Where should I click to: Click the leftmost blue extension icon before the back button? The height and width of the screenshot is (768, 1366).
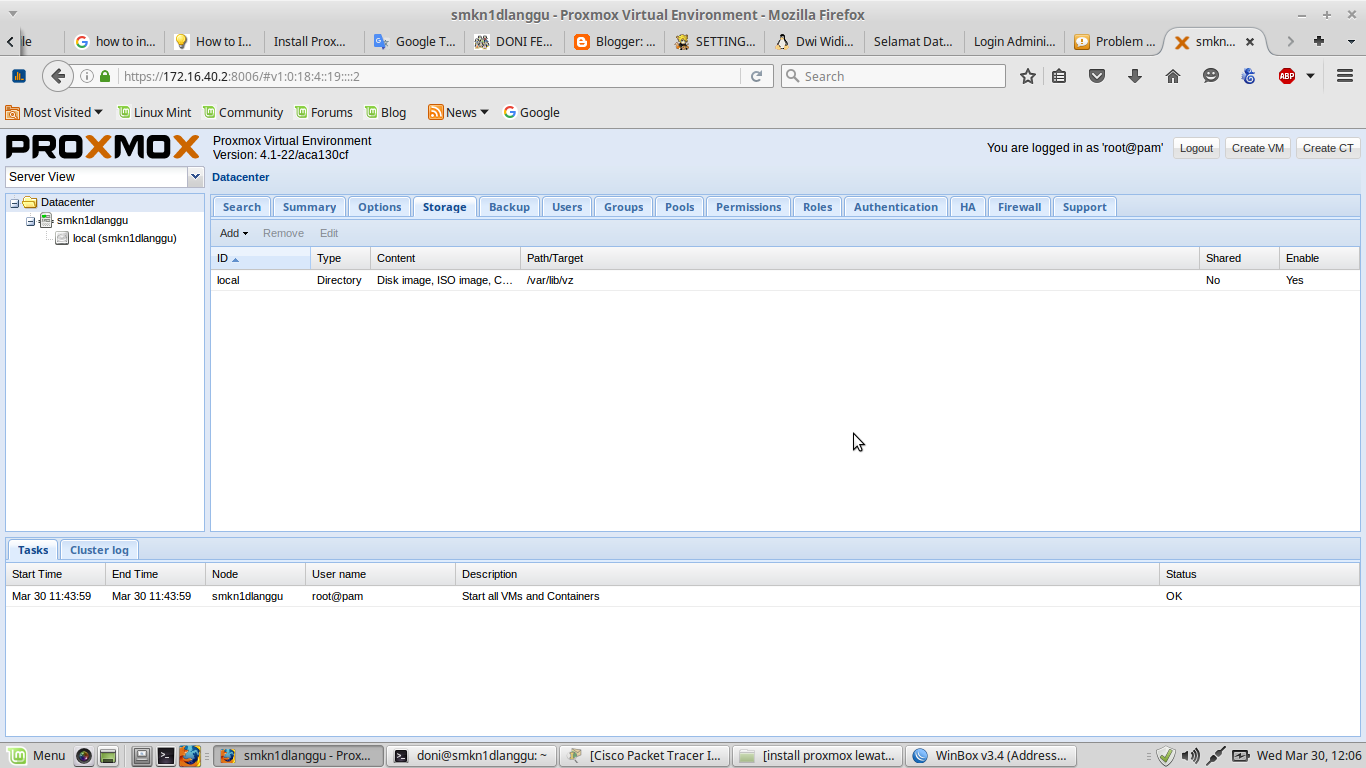19,76
